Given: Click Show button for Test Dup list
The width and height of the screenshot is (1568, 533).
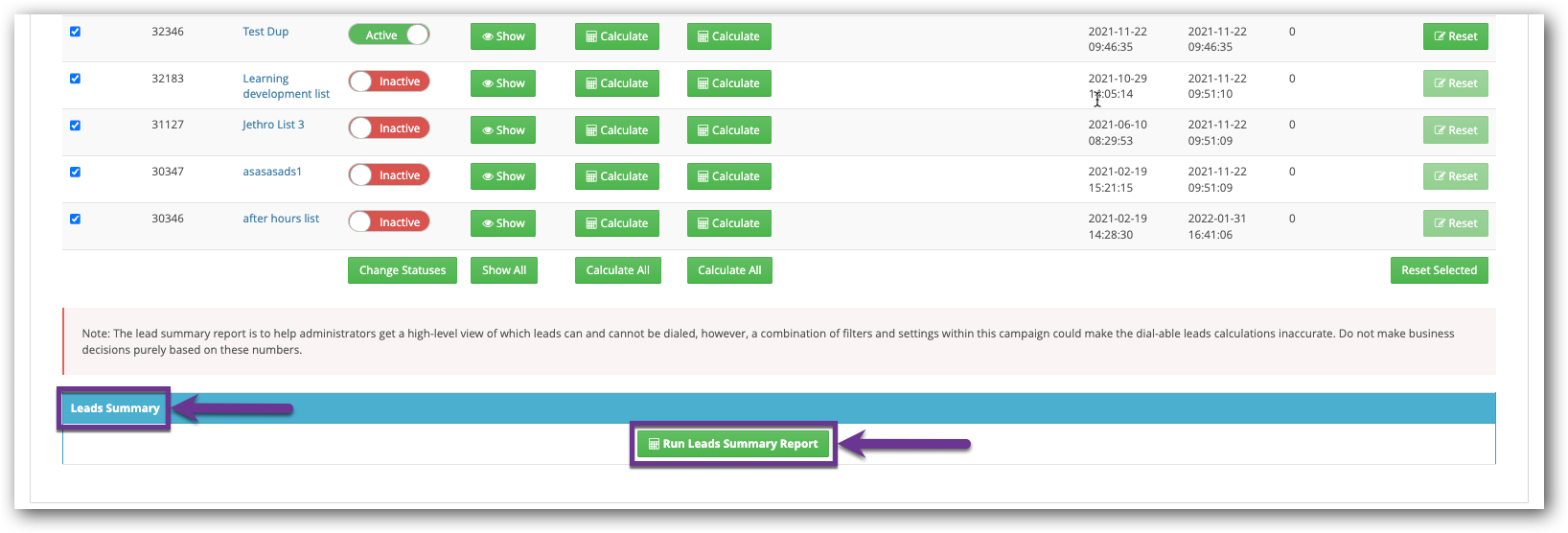Looking at the screenshot, I should click(x=503, y=36).
